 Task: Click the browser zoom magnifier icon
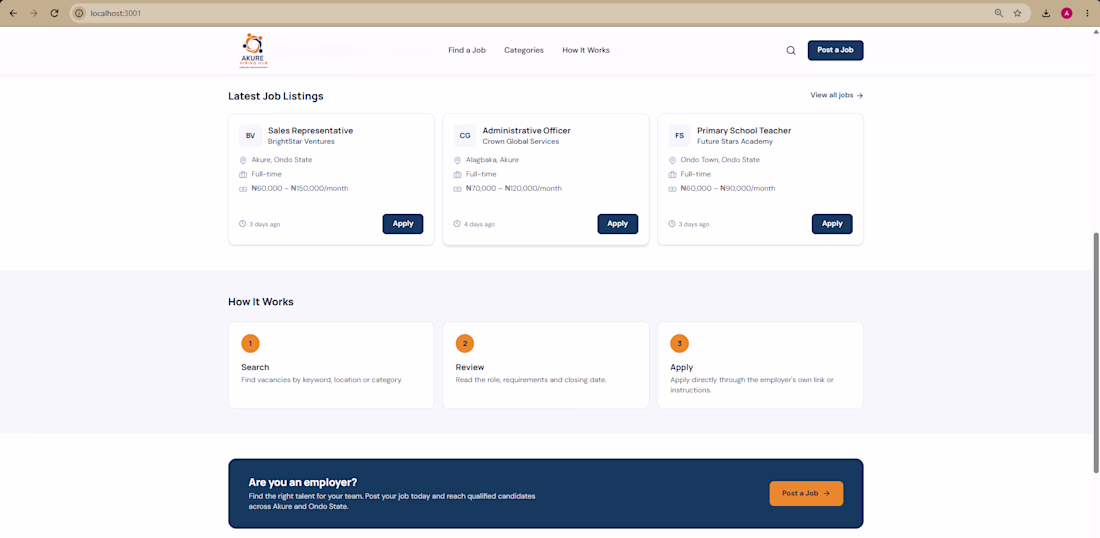[998, 13]
